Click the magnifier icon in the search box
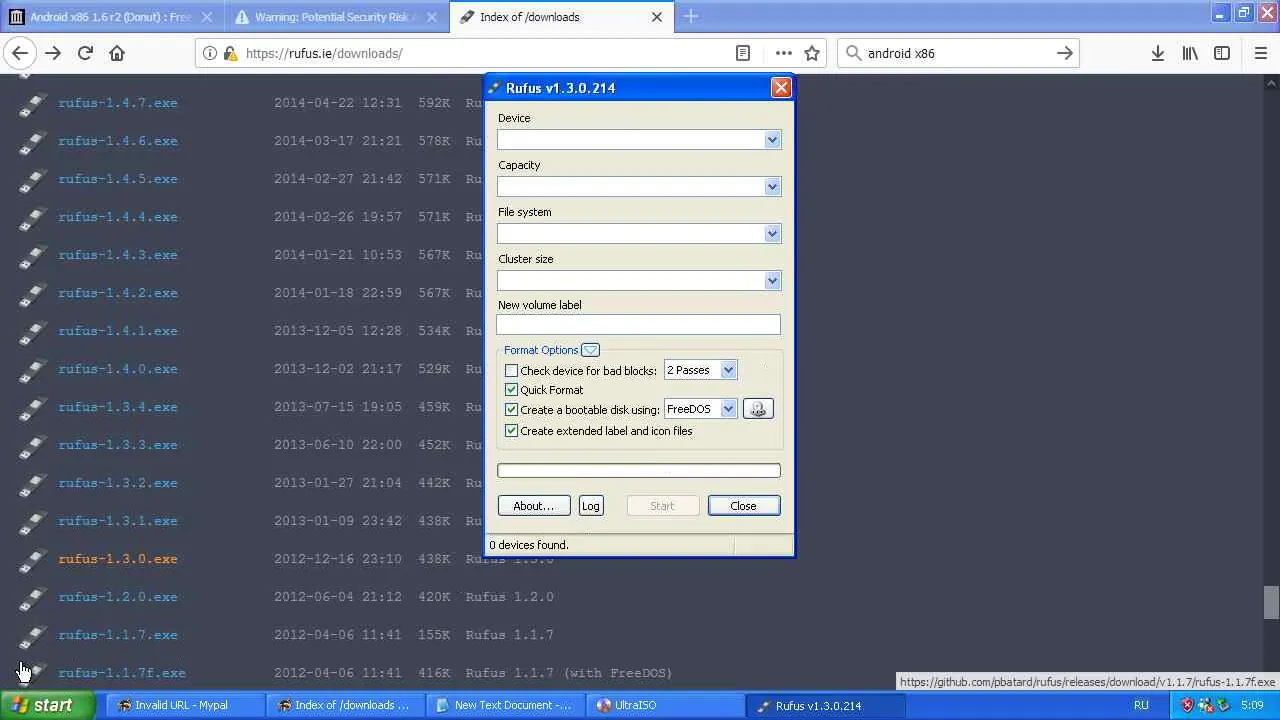 coord(853,53)
